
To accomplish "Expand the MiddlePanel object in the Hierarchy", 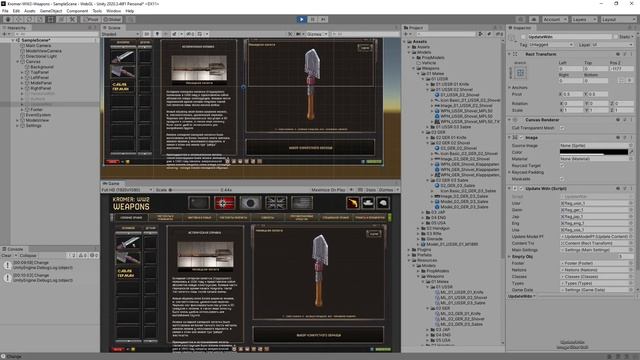I will 22,83.
